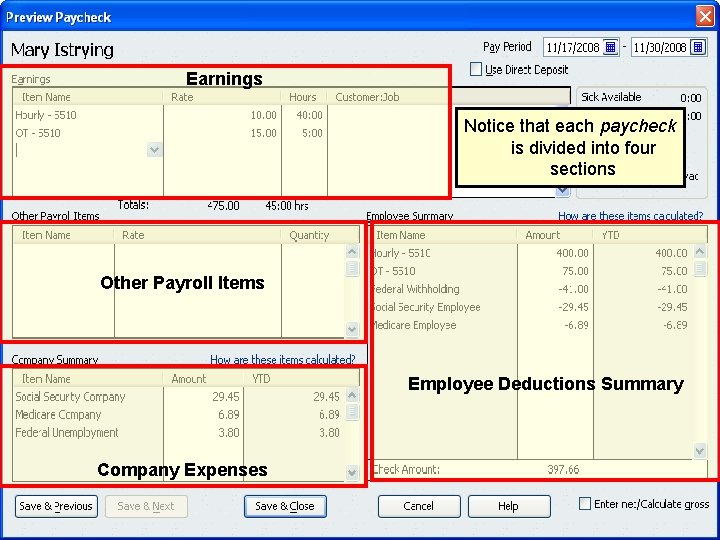
Task: Cancel the paycheck preview
Action: pos(419,506)
